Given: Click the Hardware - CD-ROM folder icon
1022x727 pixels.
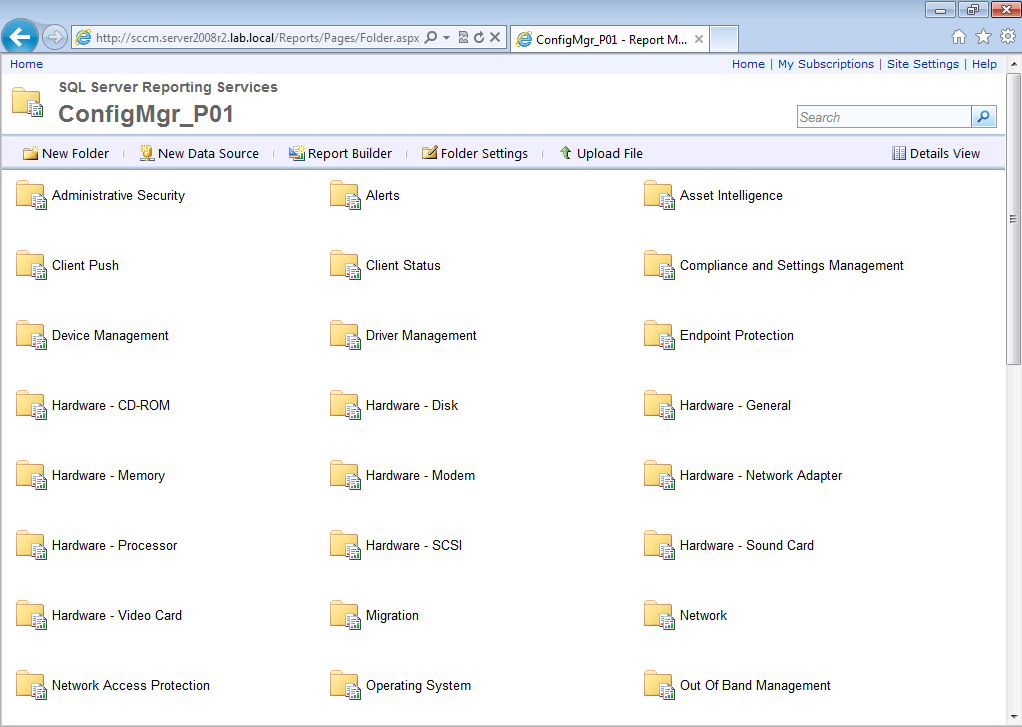Looking at the screenshot, I should (31, 405).
